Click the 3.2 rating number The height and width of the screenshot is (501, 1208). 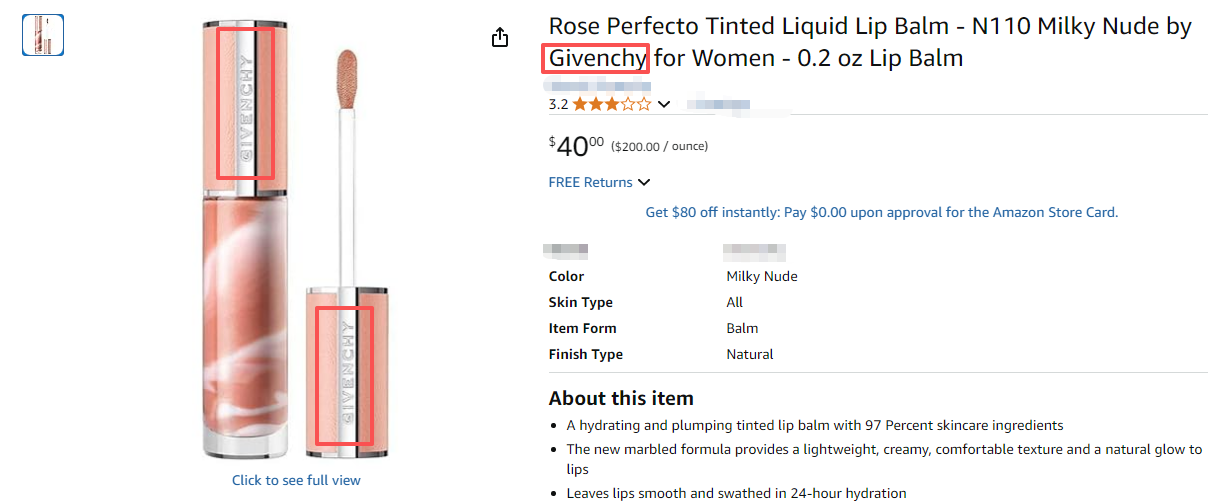coord(558,104)
